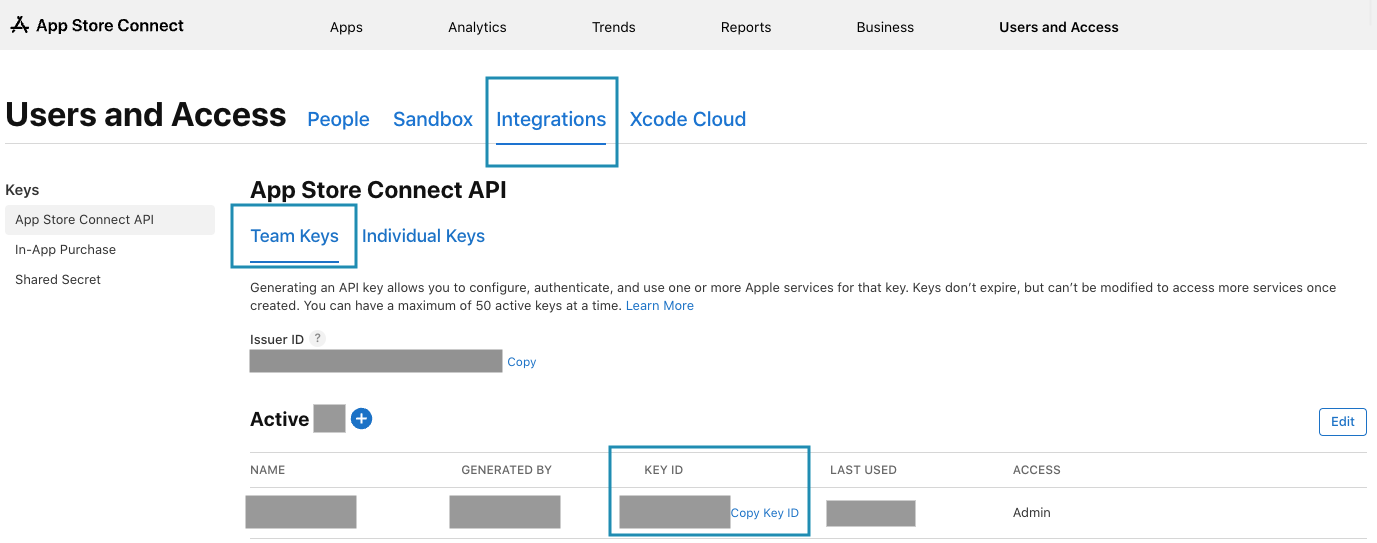1377x543 pixels.
Task: Switch to Individual Keys tab
Action: coord(423,236)
